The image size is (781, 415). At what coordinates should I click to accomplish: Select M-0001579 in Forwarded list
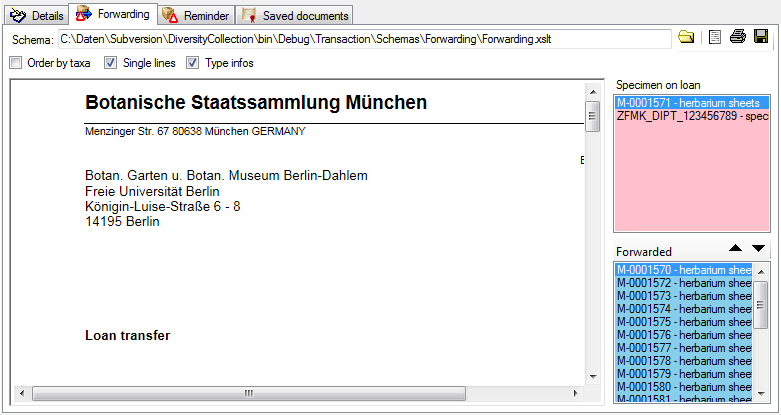684,374
